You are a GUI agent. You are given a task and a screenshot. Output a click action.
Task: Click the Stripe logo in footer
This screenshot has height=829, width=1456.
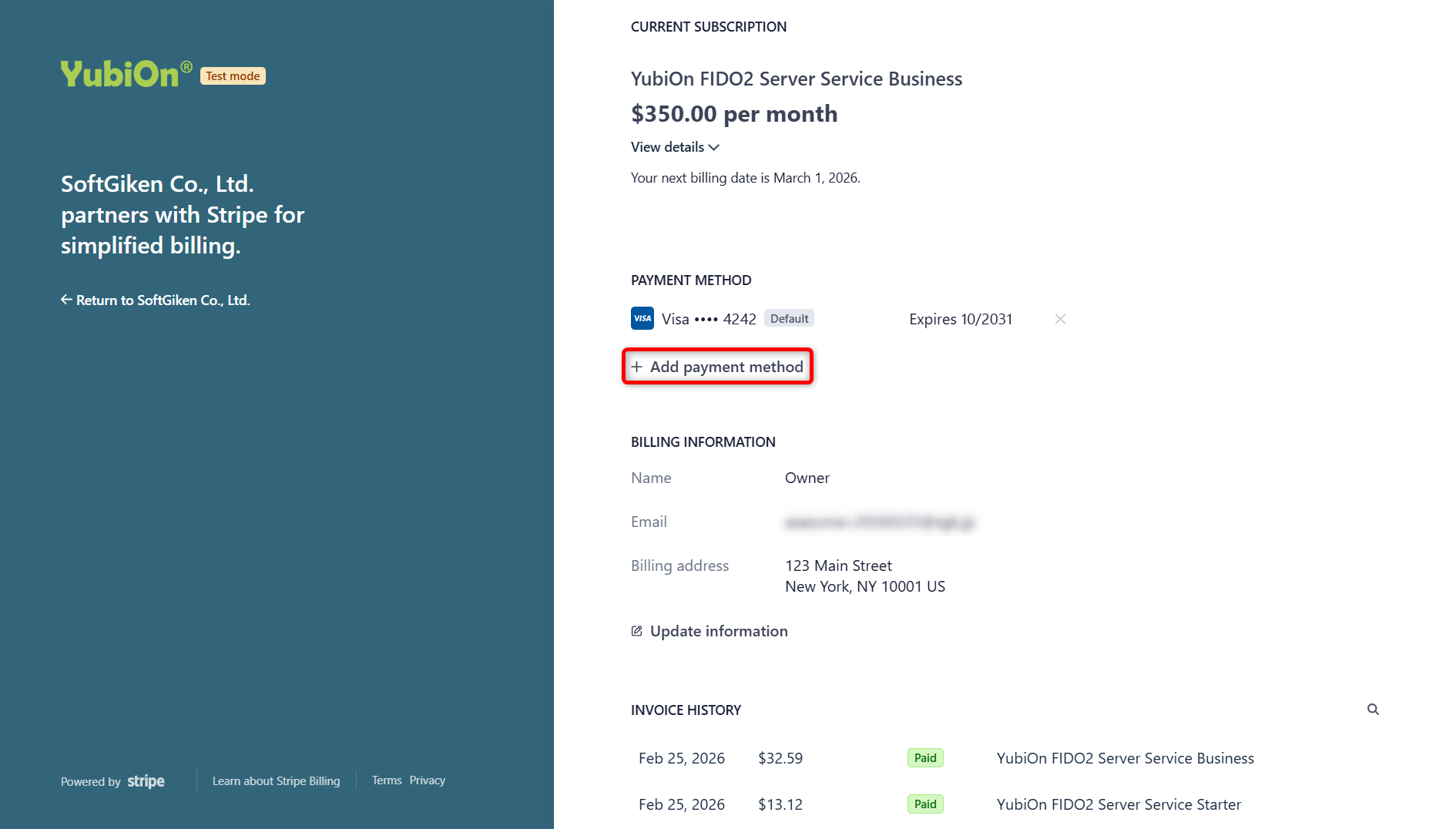coord(146,781)
